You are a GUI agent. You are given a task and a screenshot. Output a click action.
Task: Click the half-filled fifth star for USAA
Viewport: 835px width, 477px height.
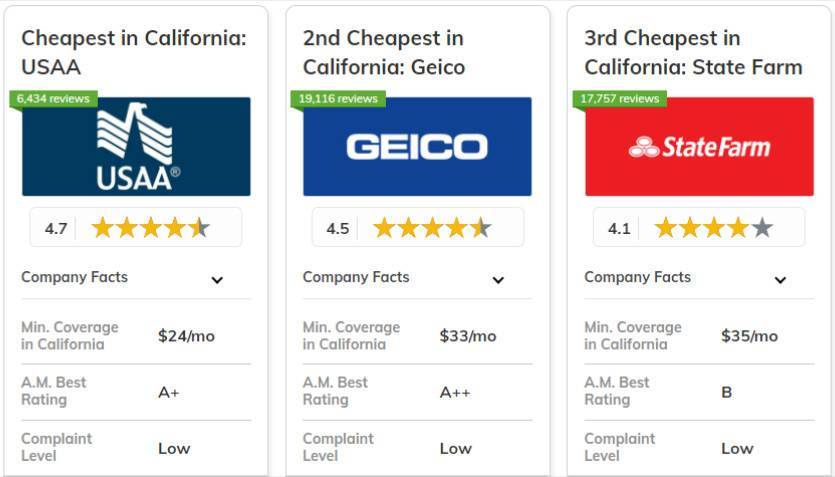pos(199,228)
